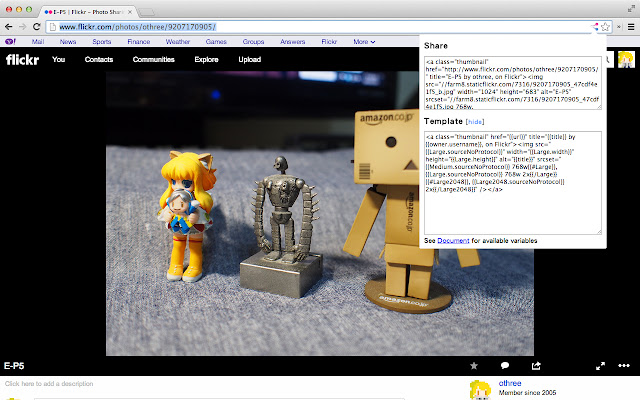Open the othree profile link
This screenshot has width=640, height=400.
pyautogui.click(x=510, y=383)
